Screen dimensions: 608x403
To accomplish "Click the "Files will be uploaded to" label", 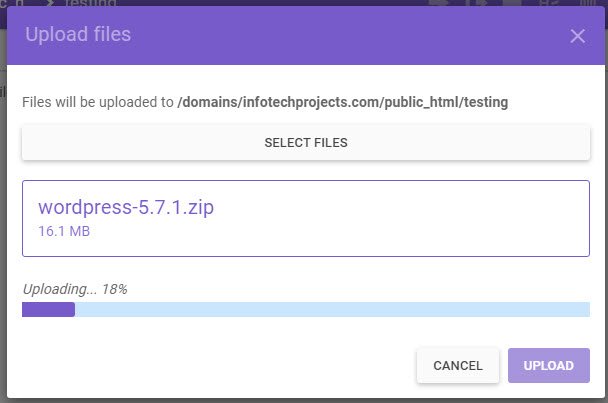I will 98,102.
